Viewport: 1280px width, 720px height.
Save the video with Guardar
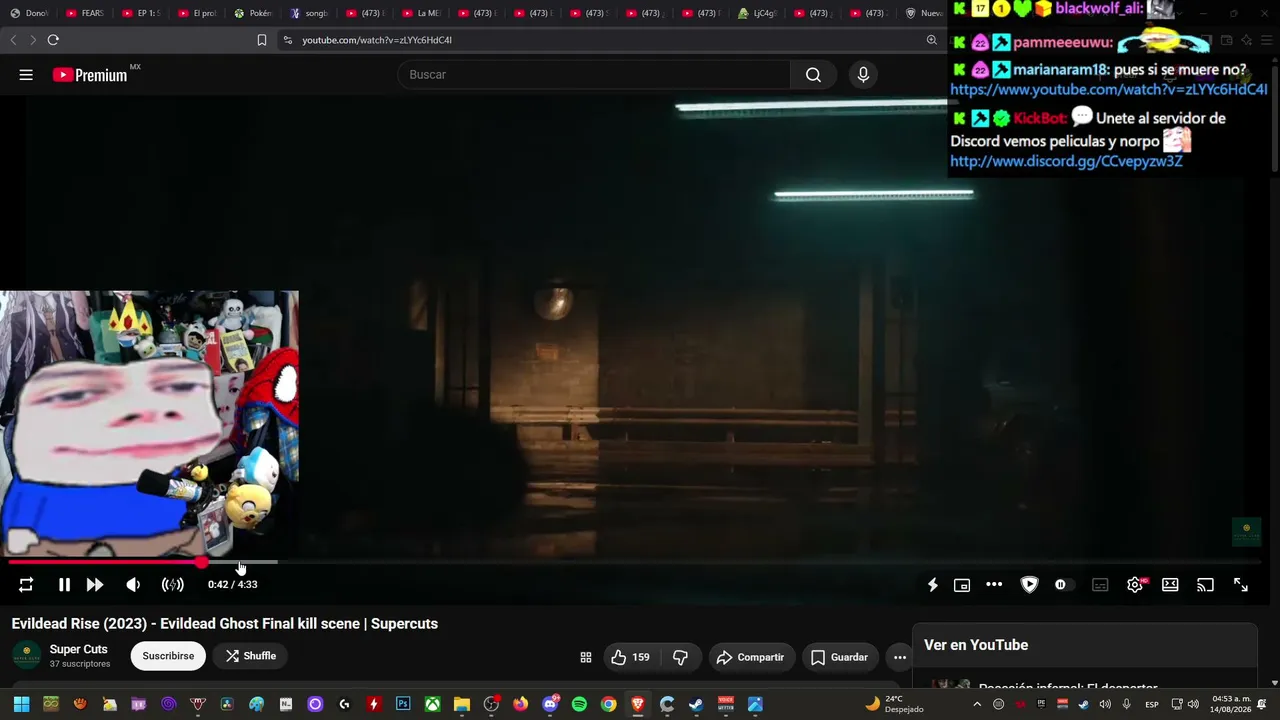point(838,657)
